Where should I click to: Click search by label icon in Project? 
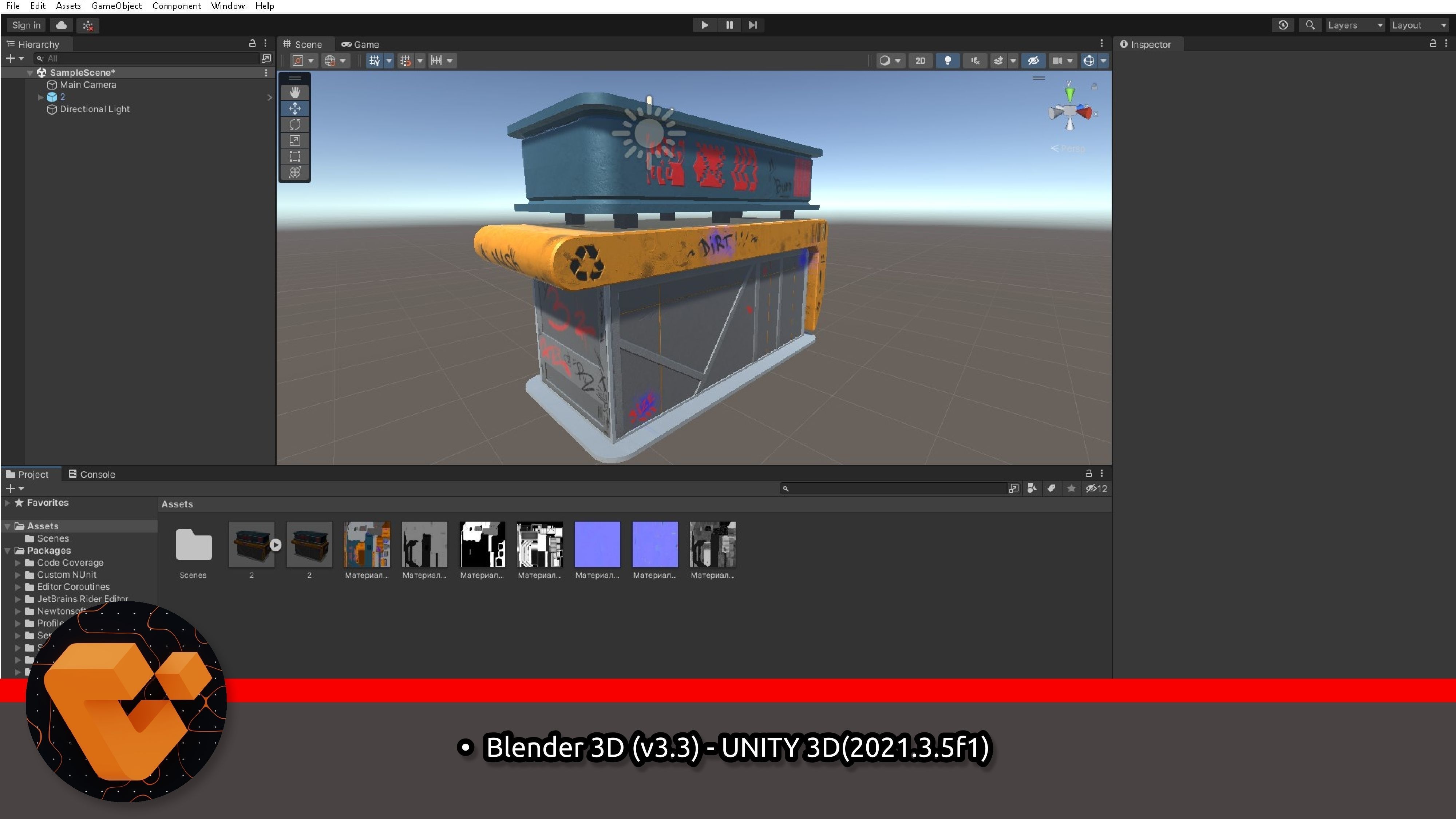(1051, 488)
